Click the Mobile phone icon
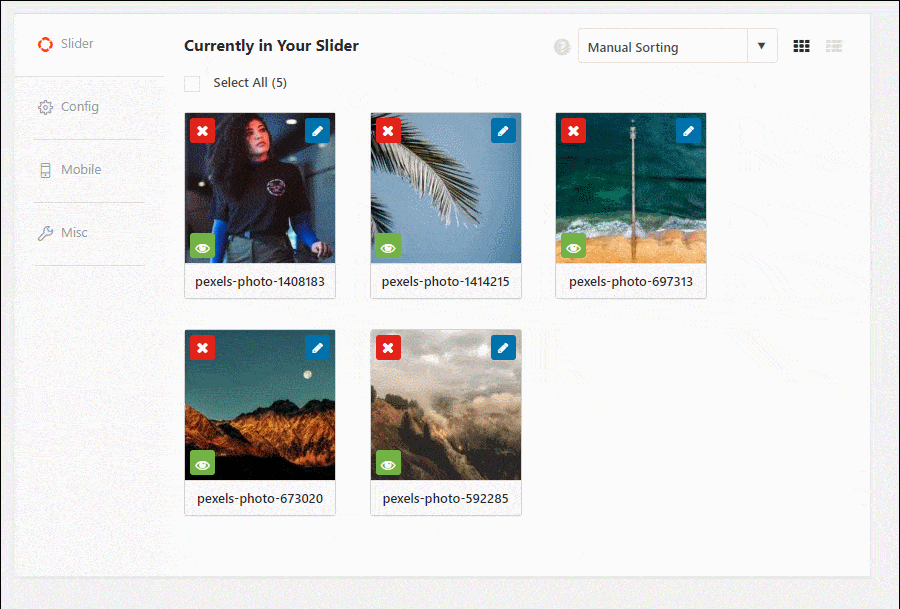Screen dimensions: 900x609 45,170
